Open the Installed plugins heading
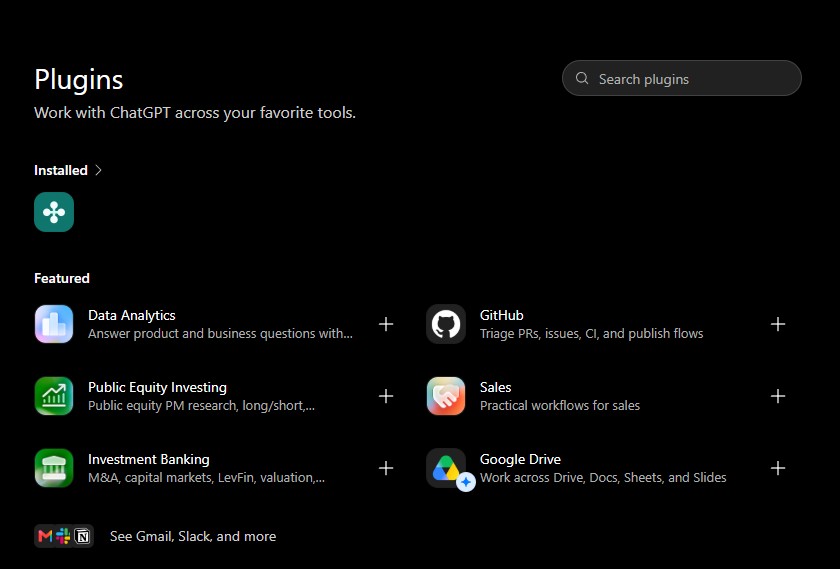Viewport: 840px width, 569px height. (61, 170)
